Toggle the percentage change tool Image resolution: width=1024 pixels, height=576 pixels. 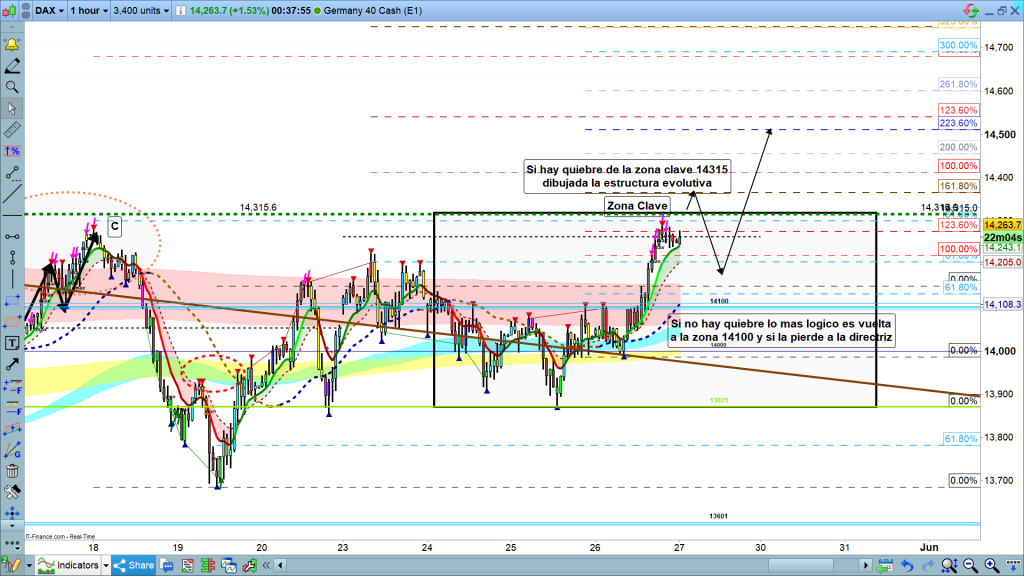coord(12,151)
